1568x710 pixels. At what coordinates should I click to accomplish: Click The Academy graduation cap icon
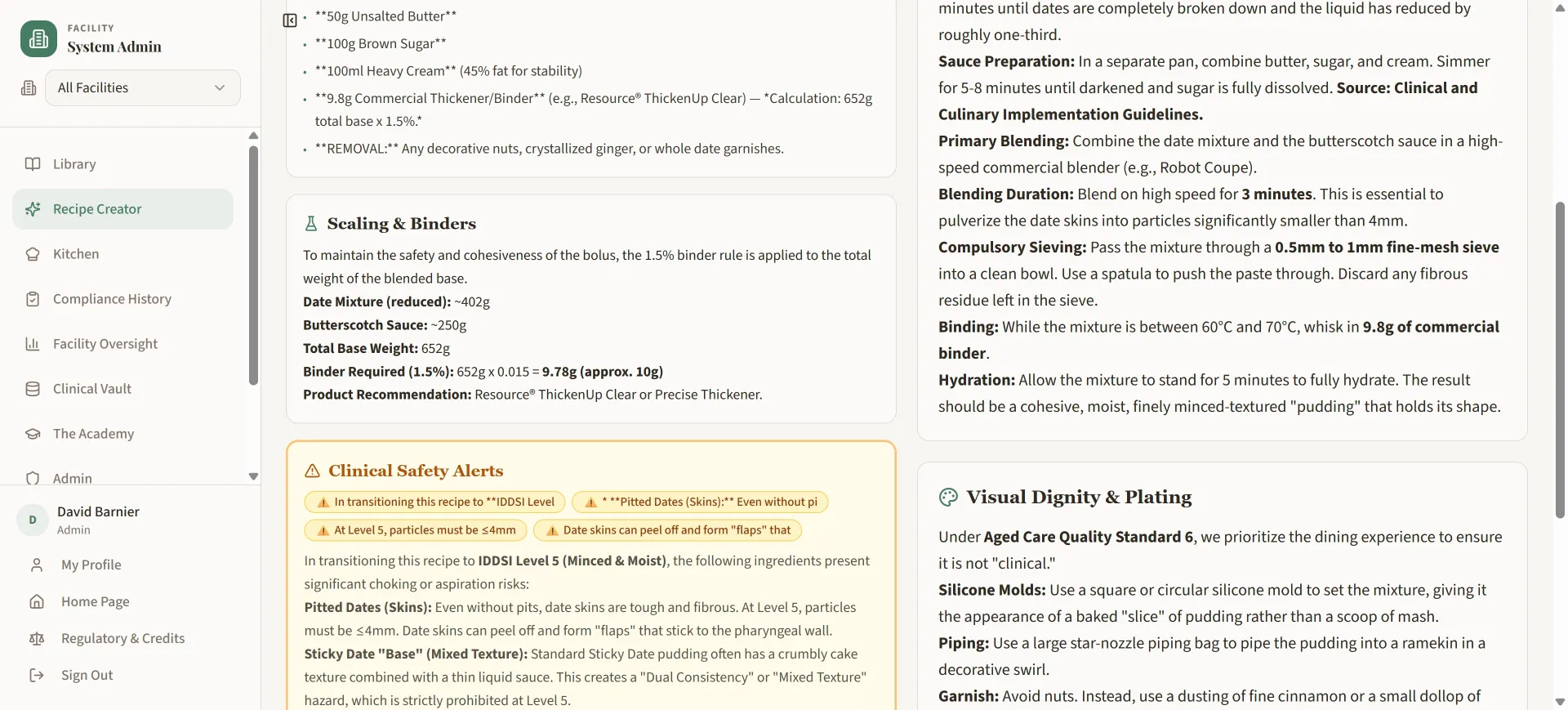33,434
